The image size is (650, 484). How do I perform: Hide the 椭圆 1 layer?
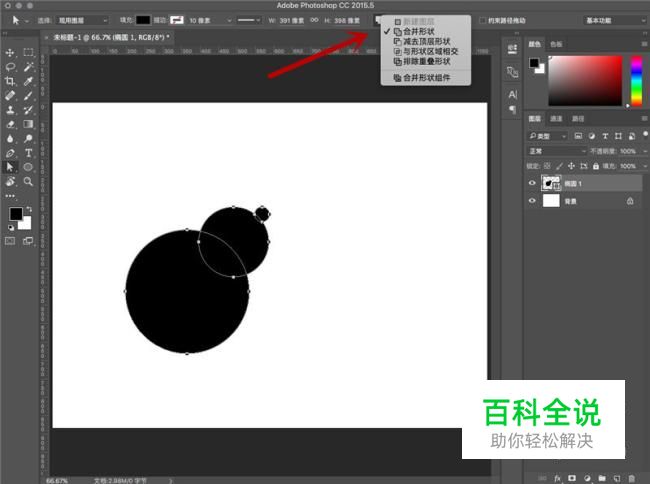click(x=532, y=183)
